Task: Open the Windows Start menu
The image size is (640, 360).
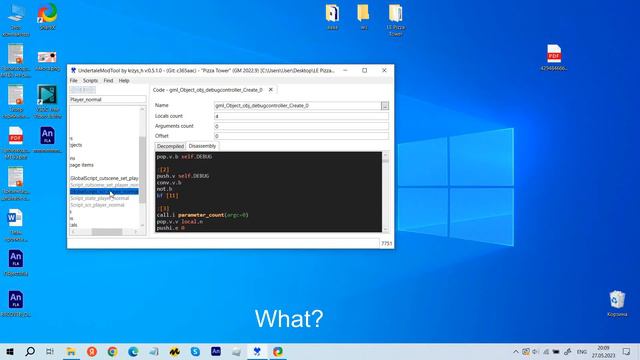Action: pos(10,351)
